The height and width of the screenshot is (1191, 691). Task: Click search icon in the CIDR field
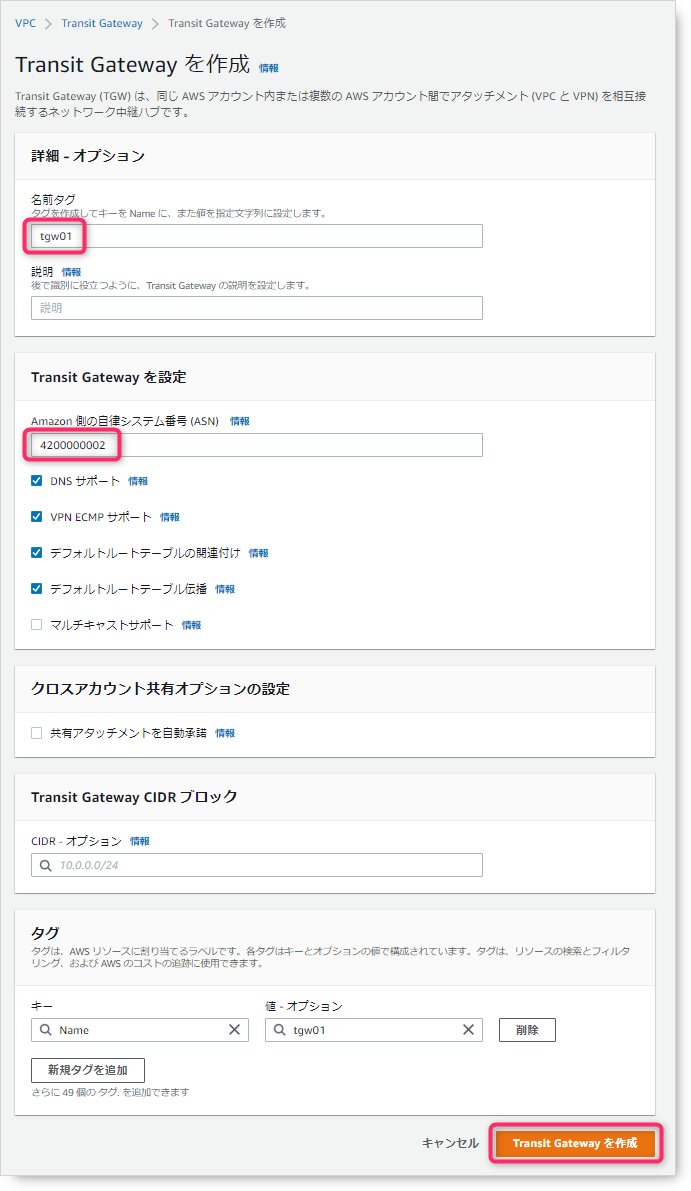(x=46, y=865)
